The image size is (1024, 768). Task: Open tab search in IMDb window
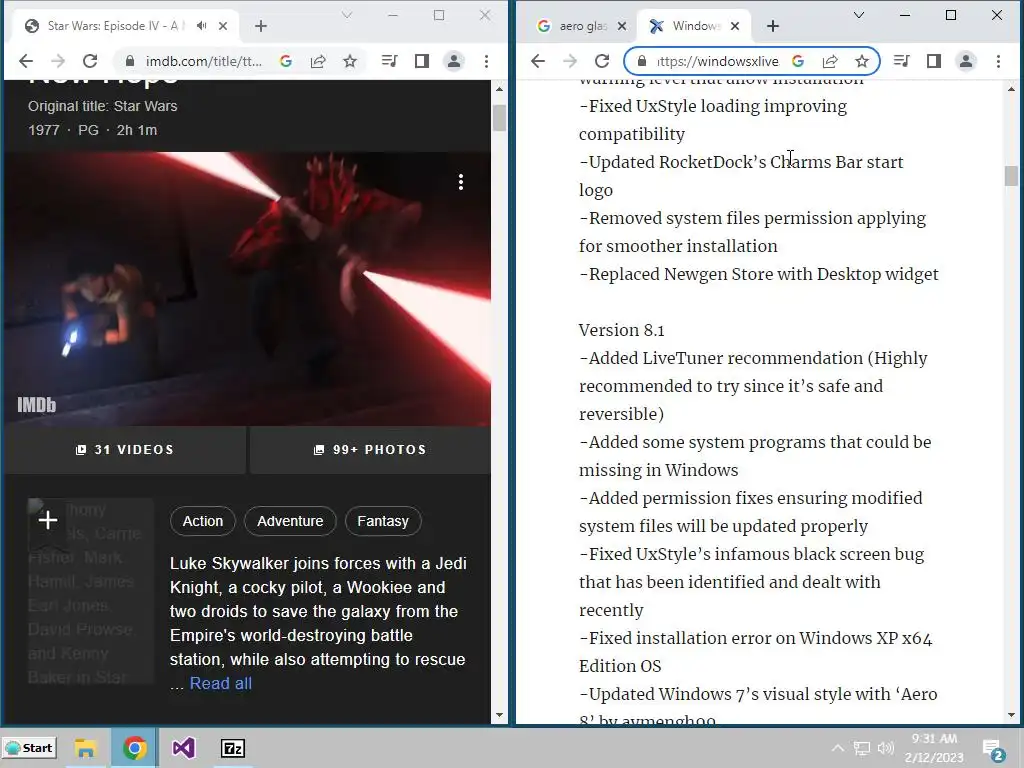347,15
